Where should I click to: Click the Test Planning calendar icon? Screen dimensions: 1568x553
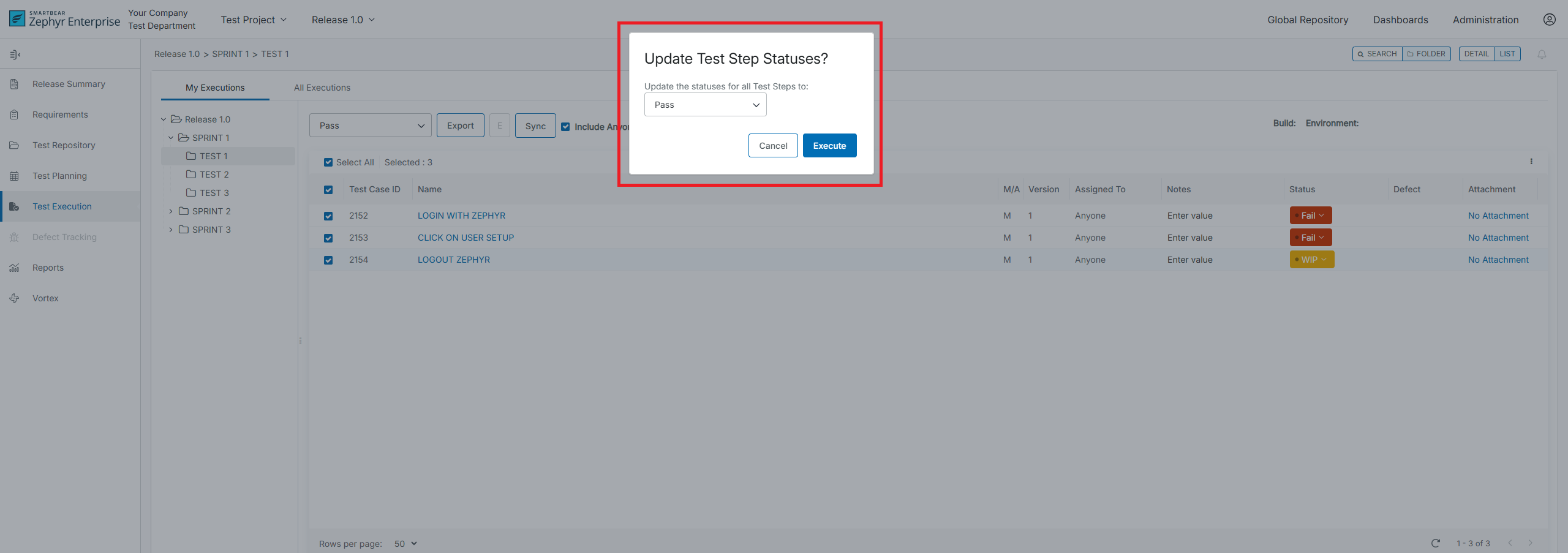[x=15, y=176]
